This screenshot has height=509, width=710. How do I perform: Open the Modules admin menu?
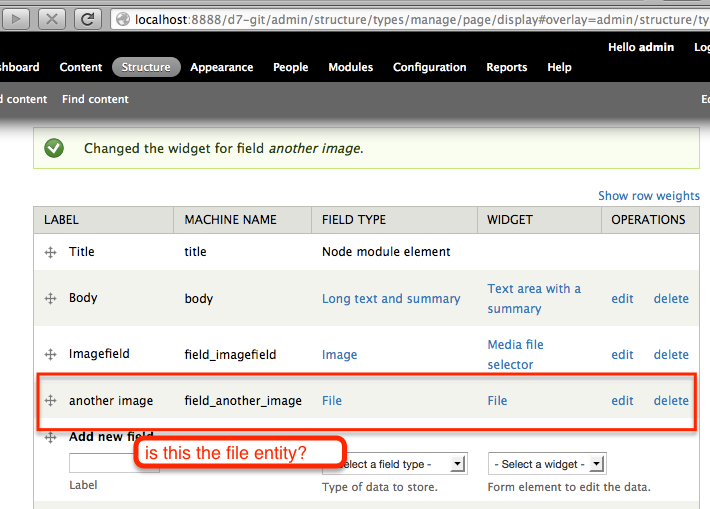[x=350, y=67]
